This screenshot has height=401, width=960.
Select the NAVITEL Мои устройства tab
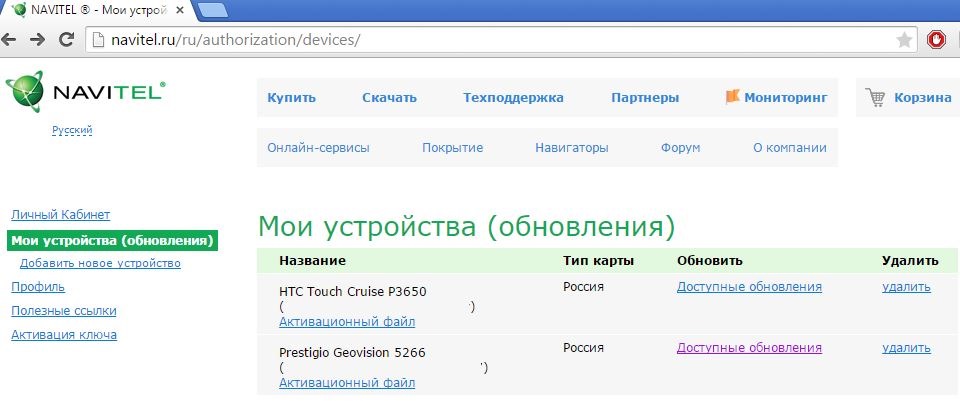click(98, 10)
